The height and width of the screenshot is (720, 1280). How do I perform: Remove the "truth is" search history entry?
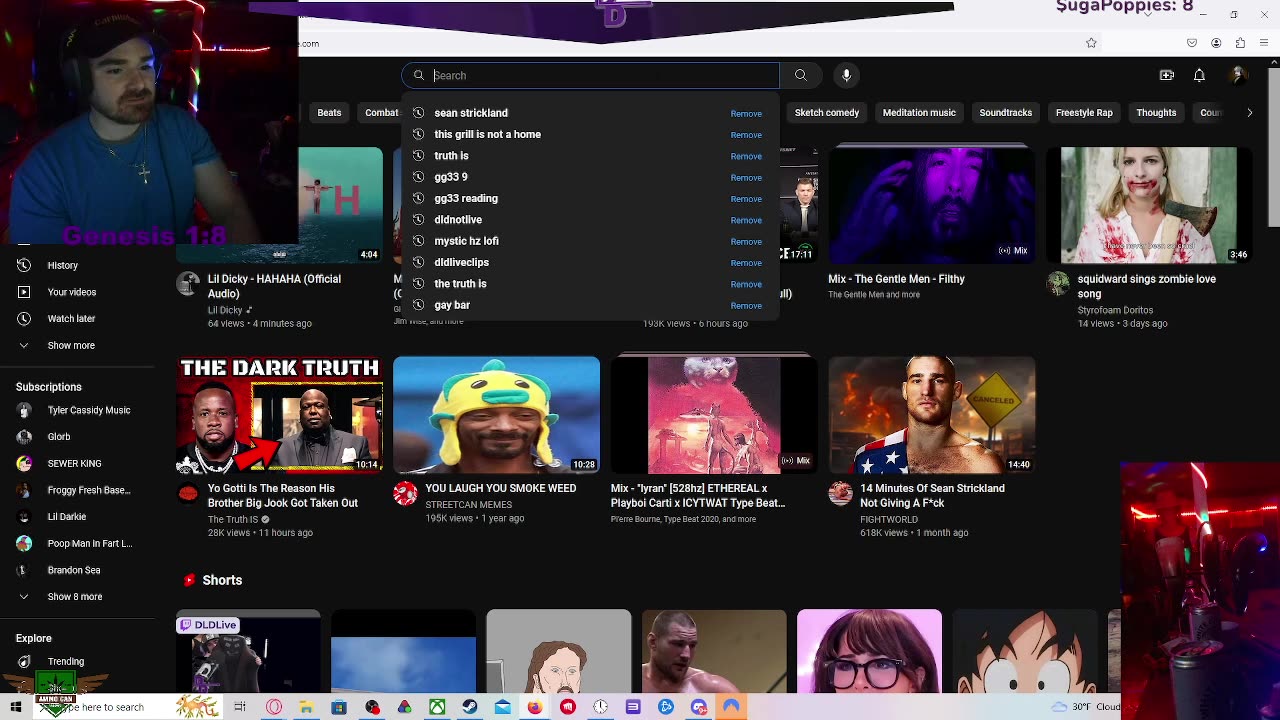coord(746,156)
